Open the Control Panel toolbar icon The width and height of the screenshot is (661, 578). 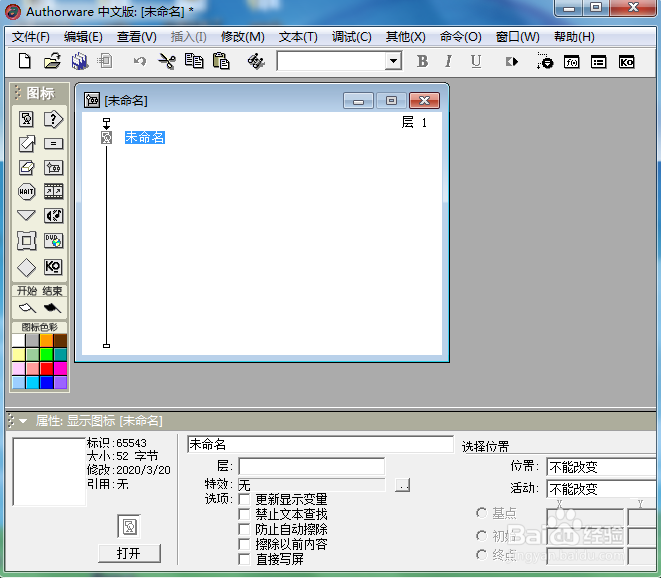(544, 62)
